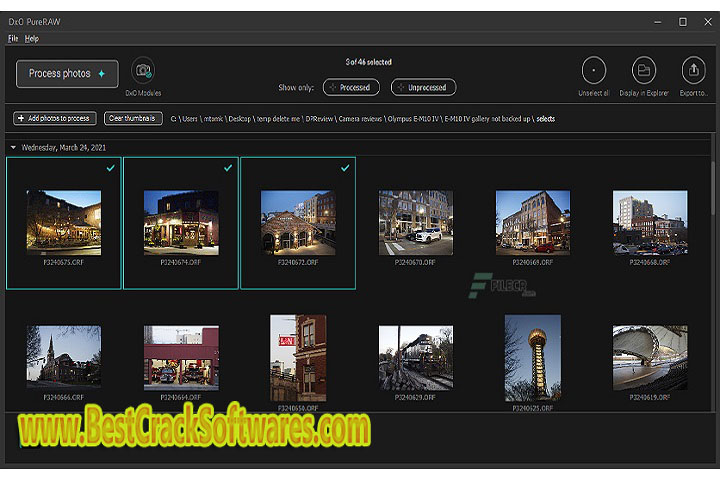Click the sparkle icon on Process photos
This screenshot has width=720, height=480.
click(101, 73)
